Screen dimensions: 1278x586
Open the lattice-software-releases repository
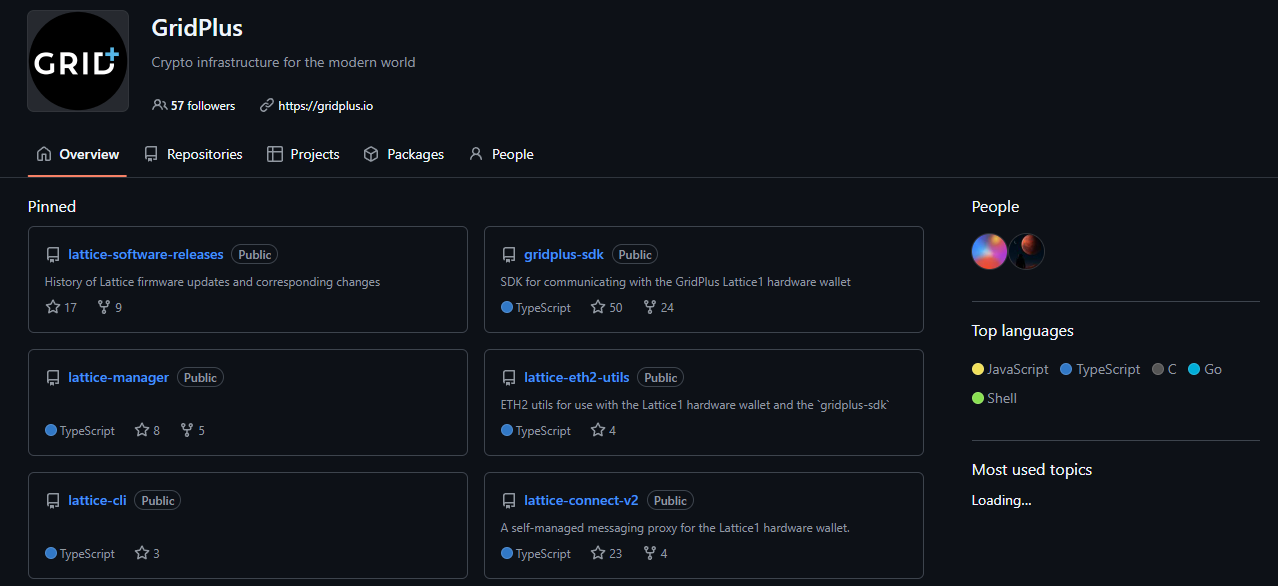click(146, 254)
